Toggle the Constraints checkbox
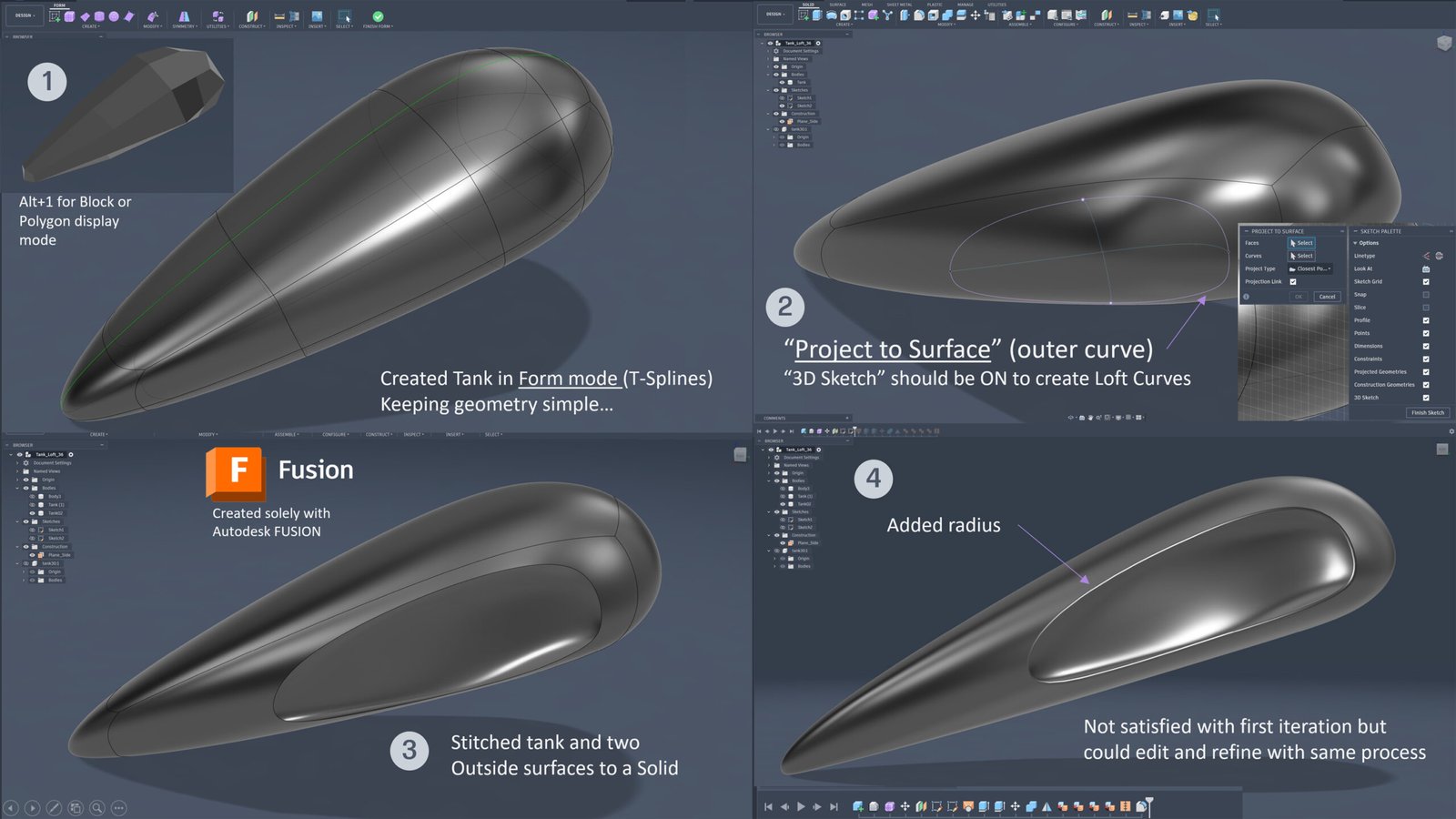Viewport: 1456px width, 819px height. coord(1426,359)
